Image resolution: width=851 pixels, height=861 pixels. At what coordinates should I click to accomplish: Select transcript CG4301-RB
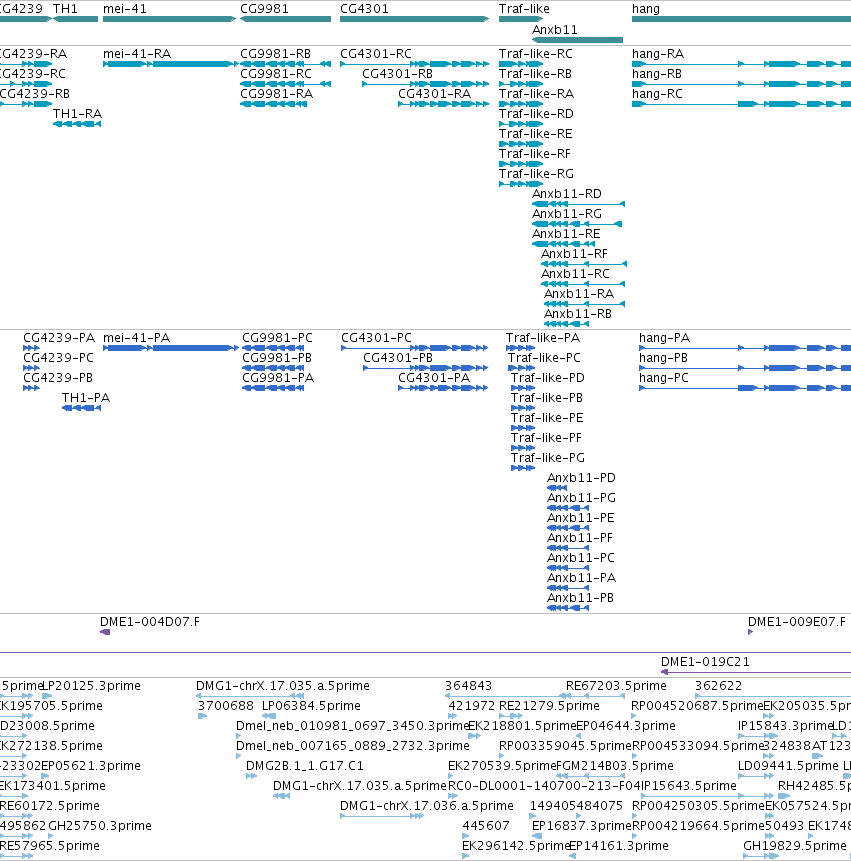point(397,74)
